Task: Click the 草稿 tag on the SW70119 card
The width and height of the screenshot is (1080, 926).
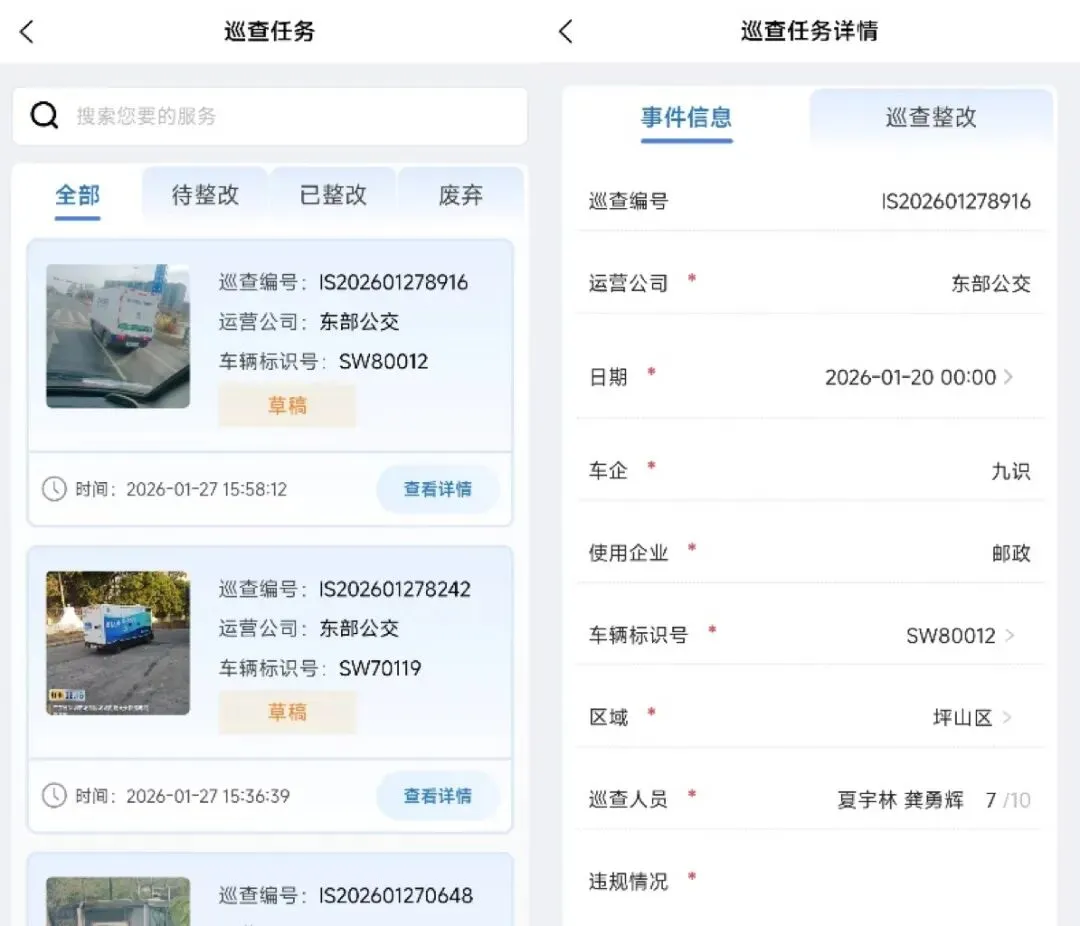Action: [287, 712]
